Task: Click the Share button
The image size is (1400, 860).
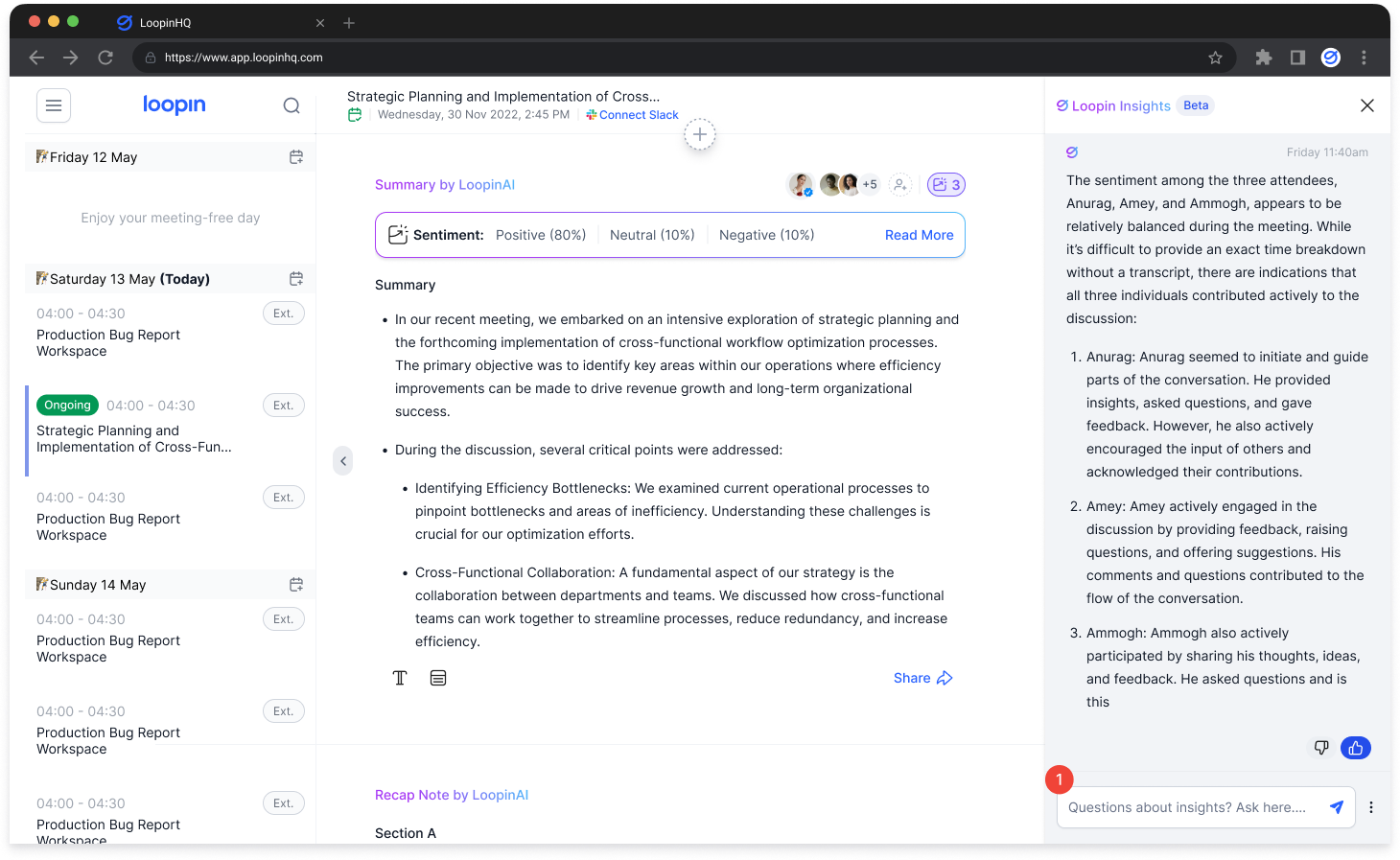Action: [x=922, y=678]
